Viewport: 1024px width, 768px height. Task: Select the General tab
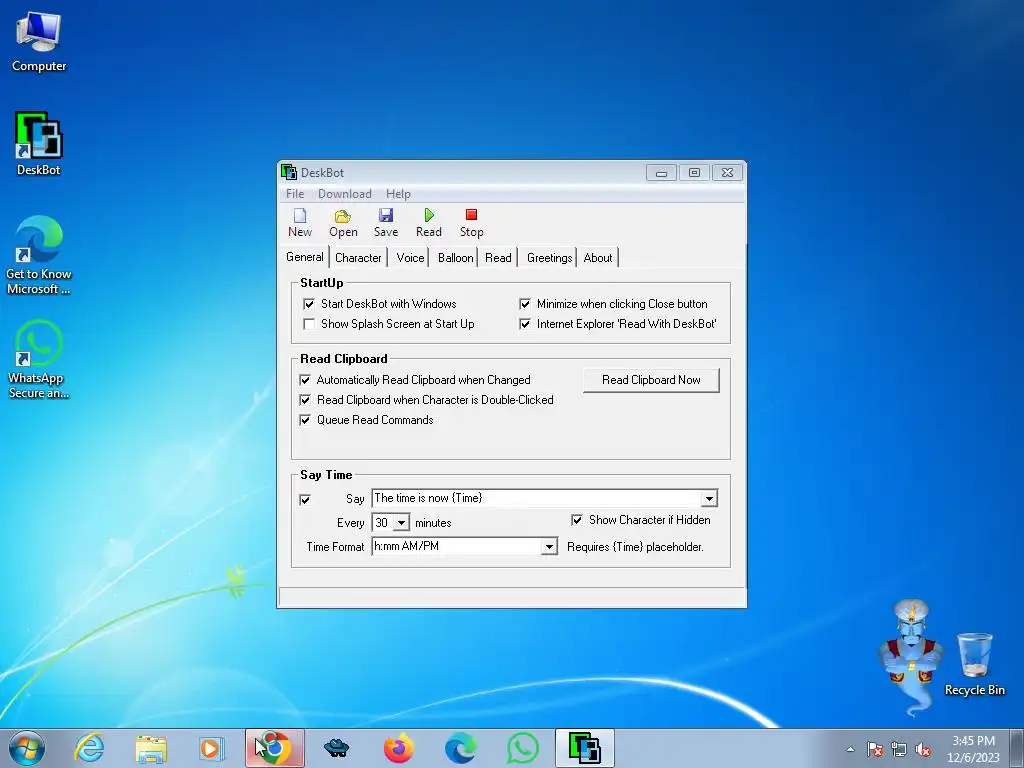(304, 257)
